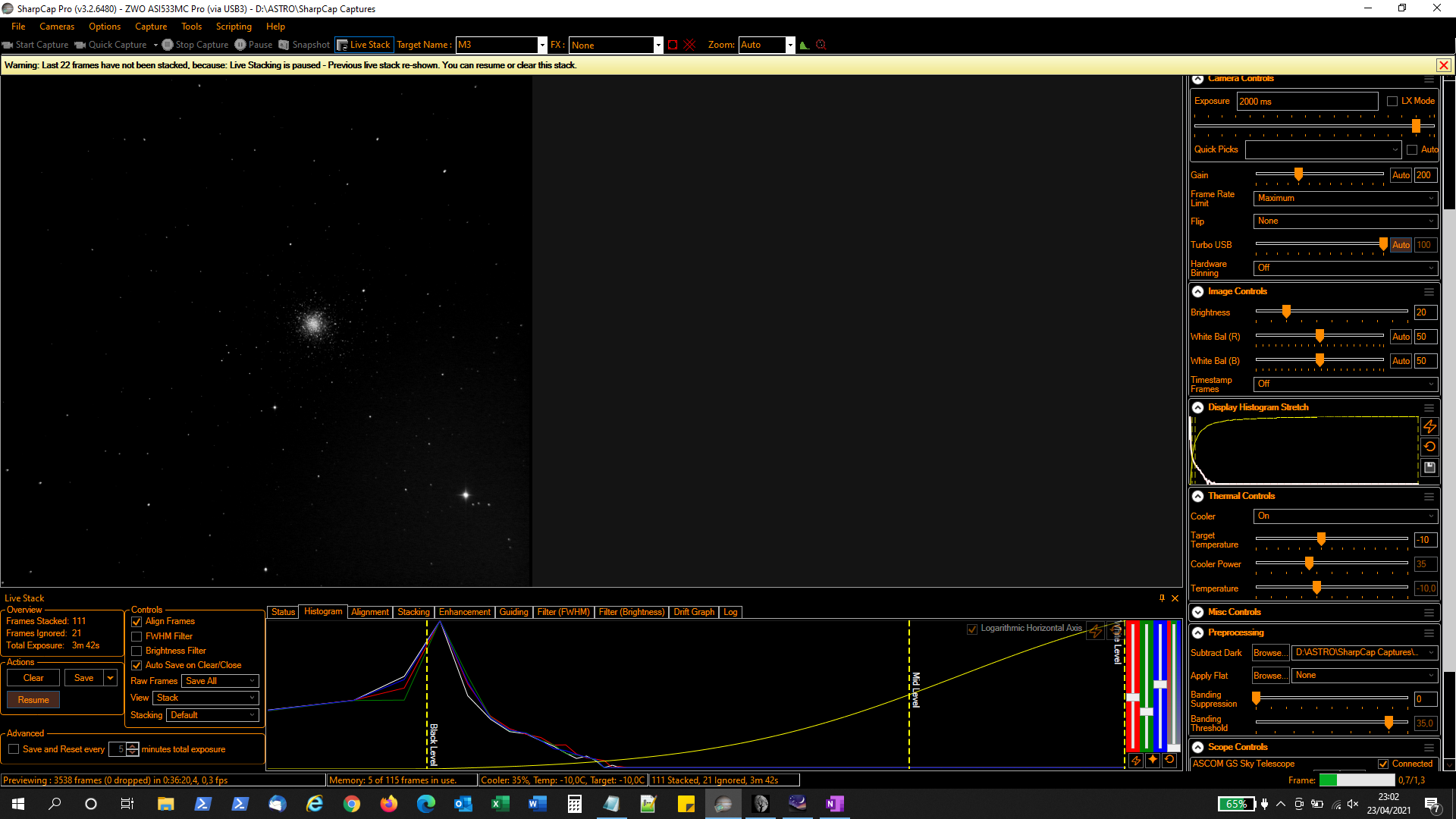Open the Scripting menu
This screenshot has height=819, width=1456.
[x=234, y=27]
